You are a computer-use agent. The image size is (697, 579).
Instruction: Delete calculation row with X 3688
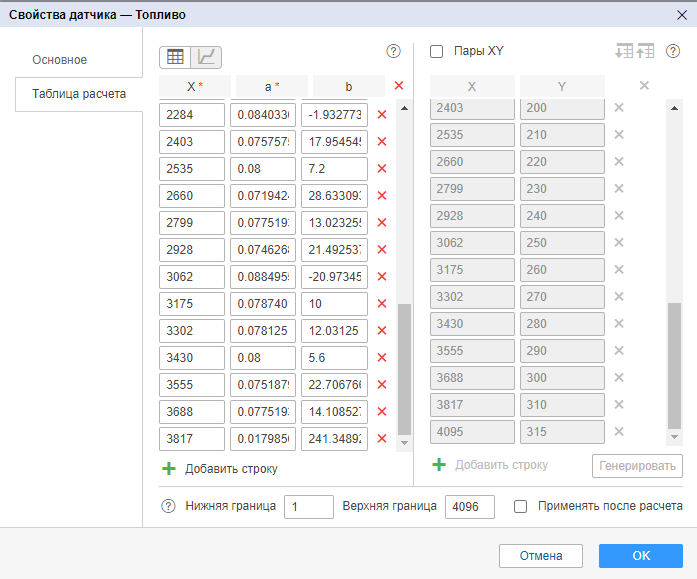pos(381,411)
